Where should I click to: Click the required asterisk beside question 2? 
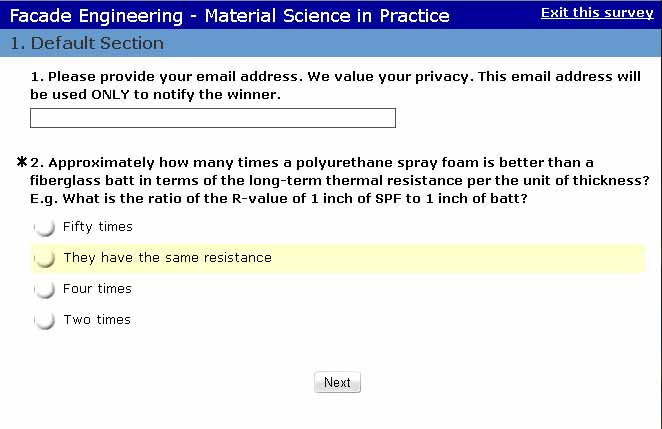pyautogui.click(x=21, y=162)
